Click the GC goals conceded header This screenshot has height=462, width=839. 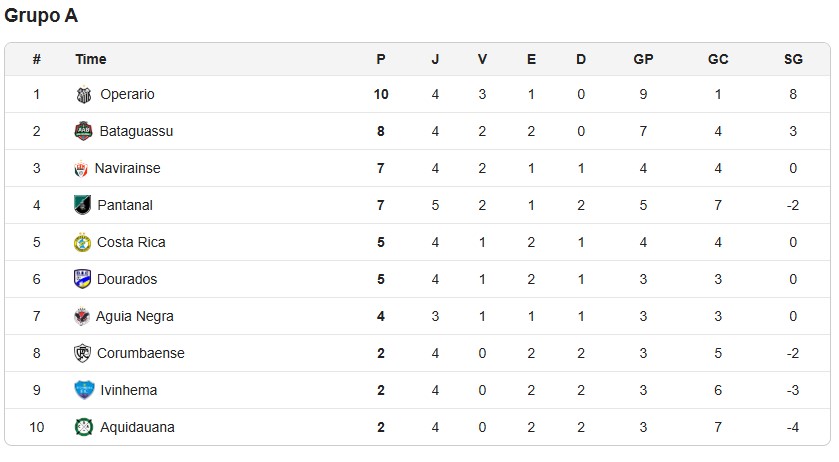pos(718,59)
